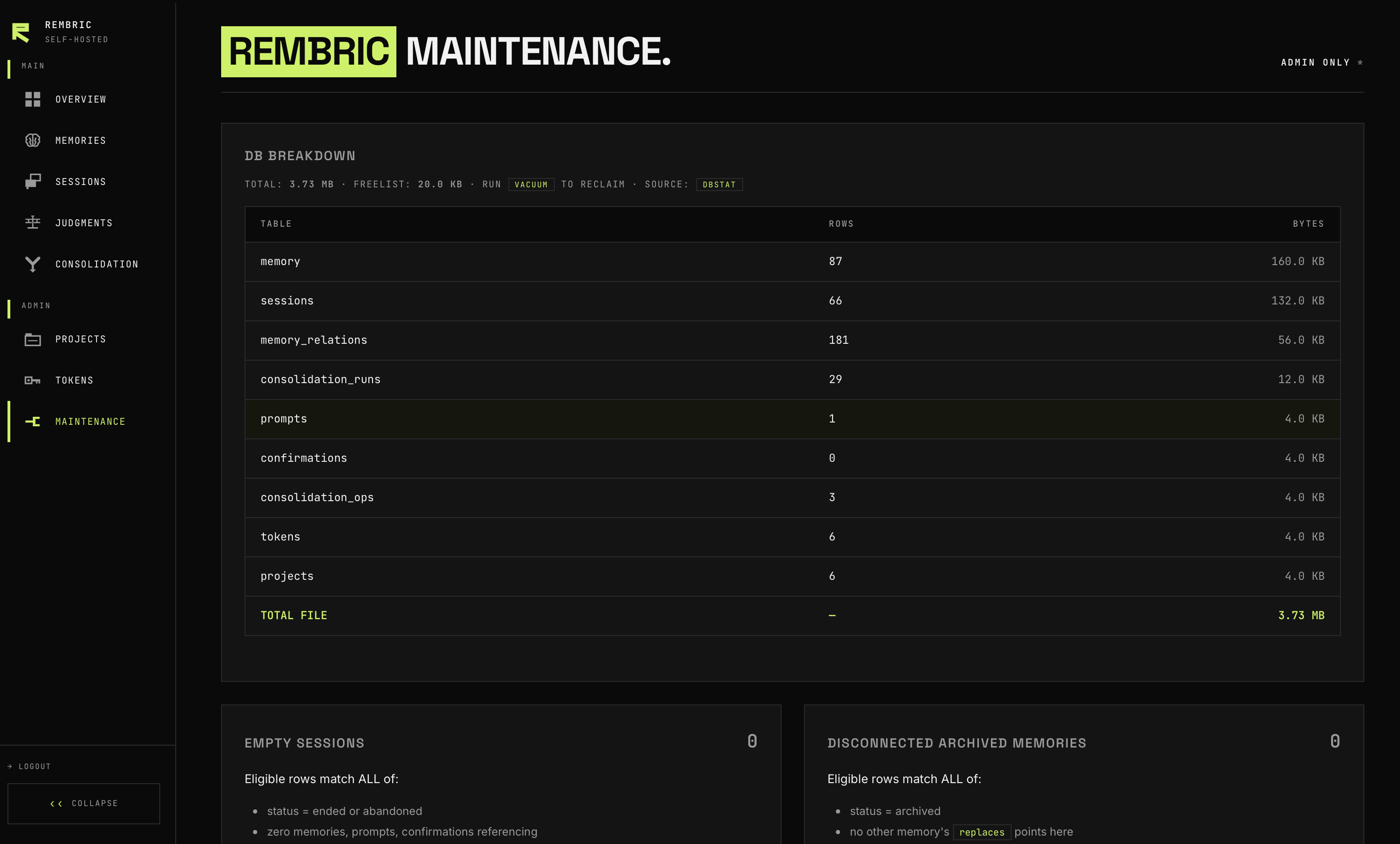Select the memory table row name

tap(280, 261)
